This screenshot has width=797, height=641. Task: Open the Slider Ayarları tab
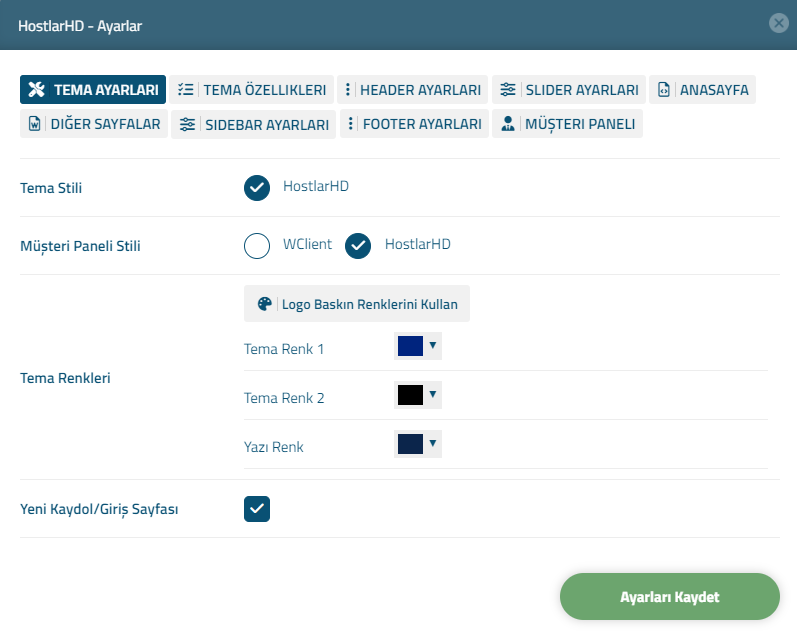pos(569,89)
